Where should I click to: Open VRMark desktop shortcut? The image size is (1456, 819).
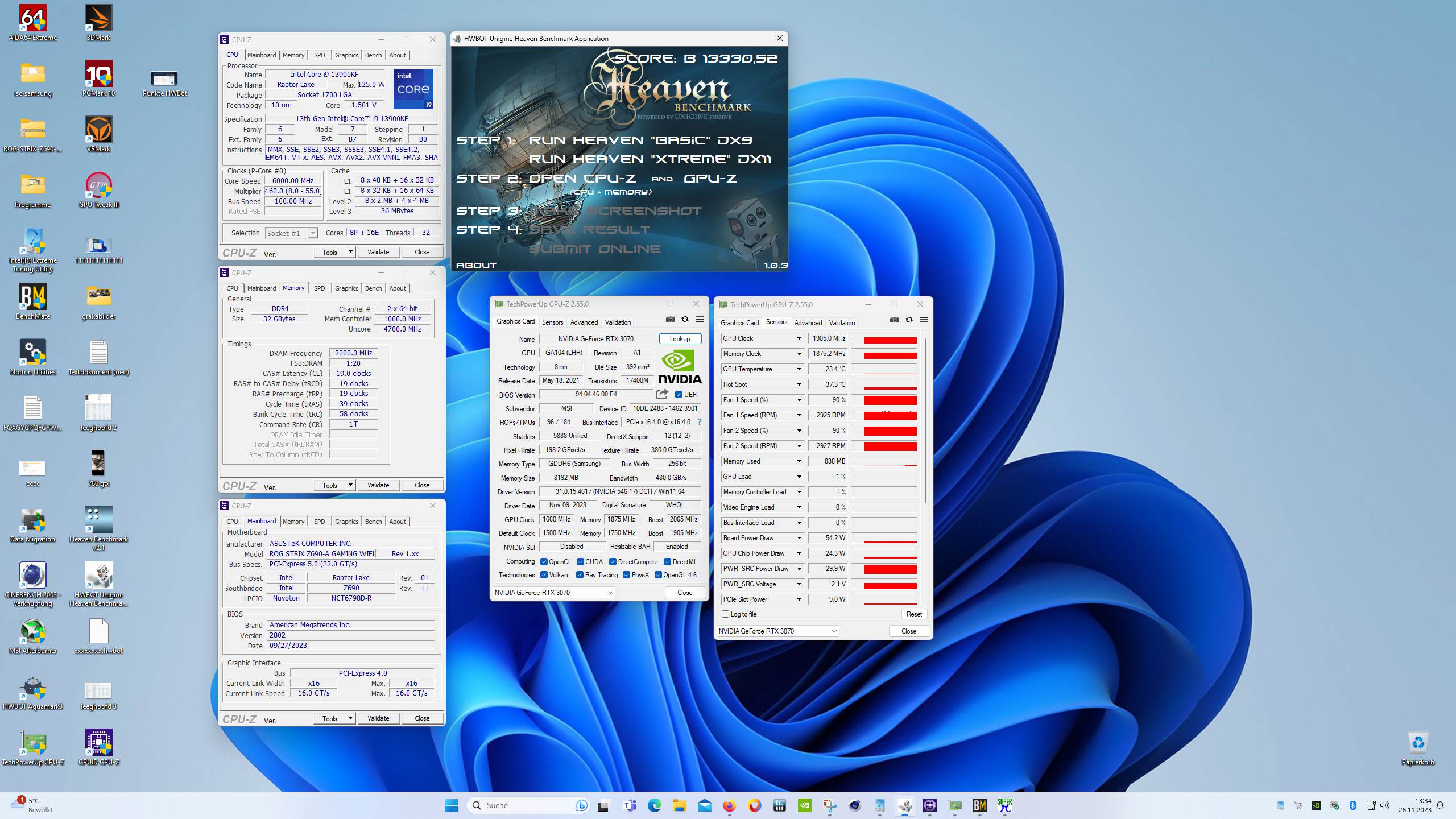[x=98, y=134]
